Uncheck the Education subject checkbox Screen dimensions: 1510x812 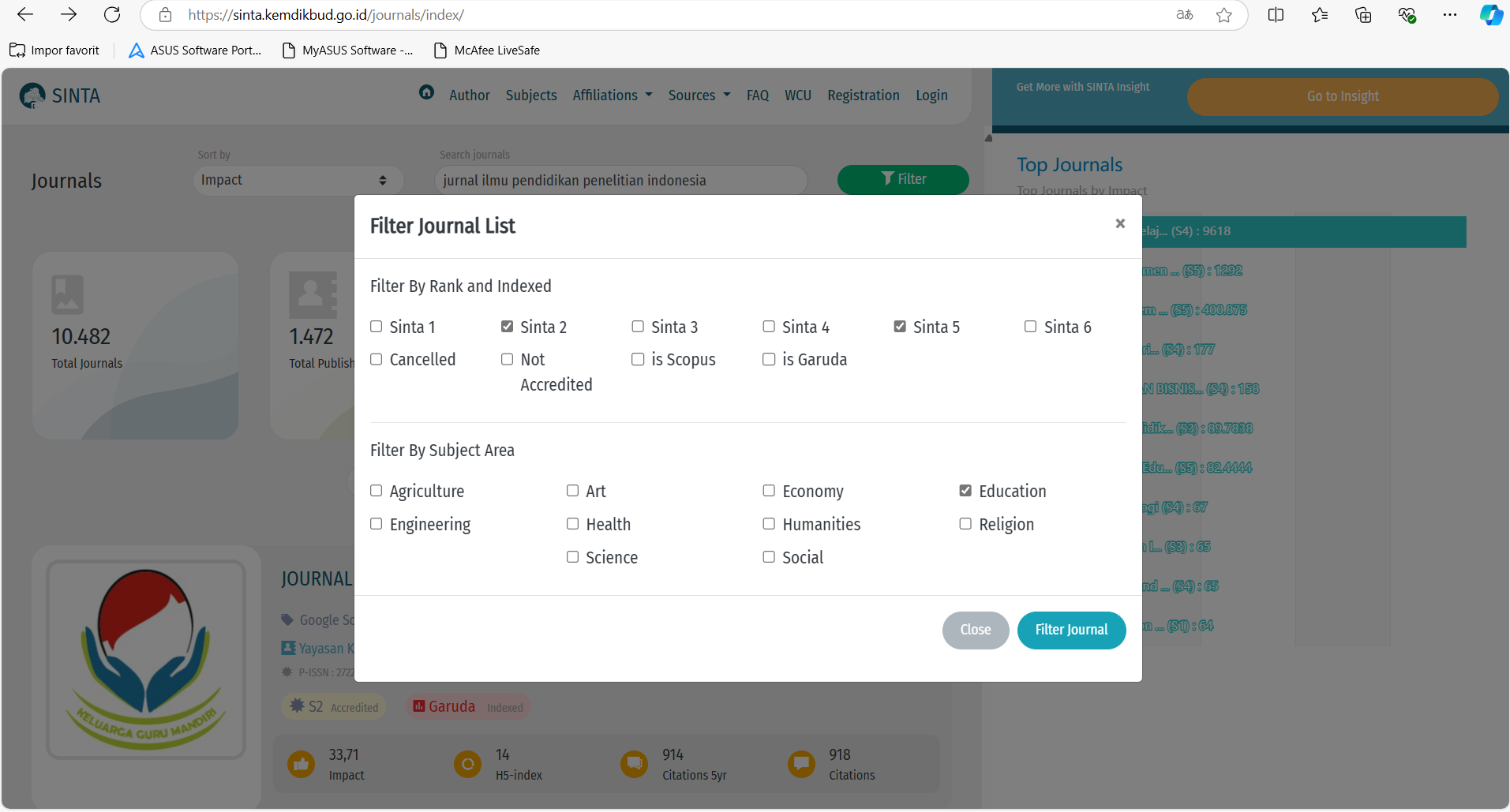[x=965, y=491]
